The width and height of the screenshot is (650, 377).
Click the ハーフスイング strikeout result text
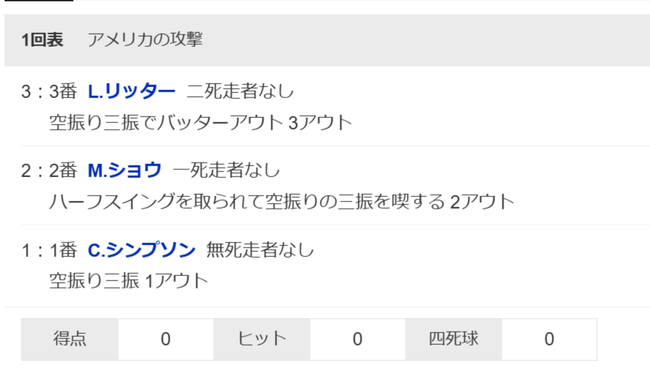[281, 202]
